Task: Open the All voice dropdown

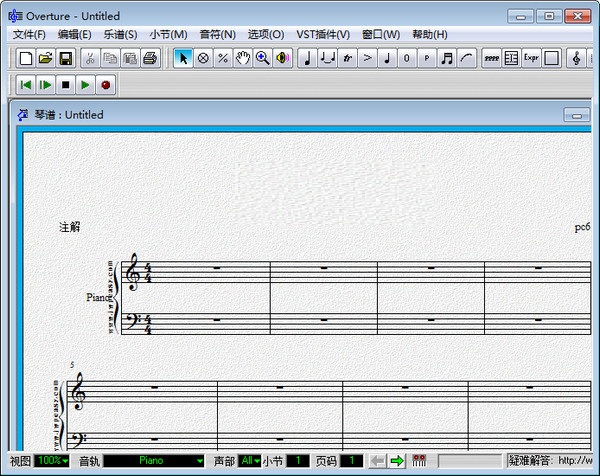Action: pos(249,461)
